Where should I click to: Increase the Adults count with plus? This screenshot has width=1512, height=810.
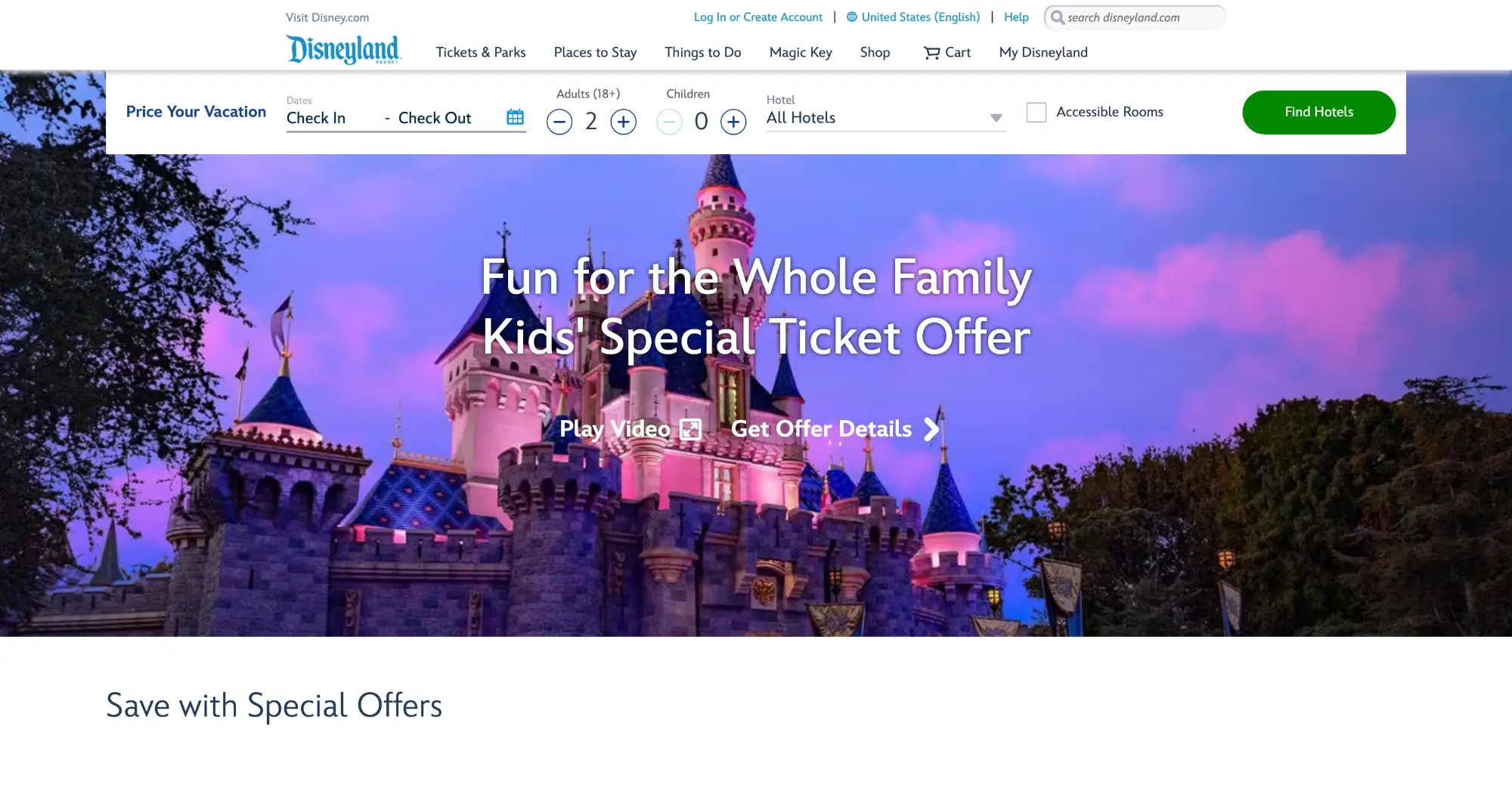(x=623, y=122)
